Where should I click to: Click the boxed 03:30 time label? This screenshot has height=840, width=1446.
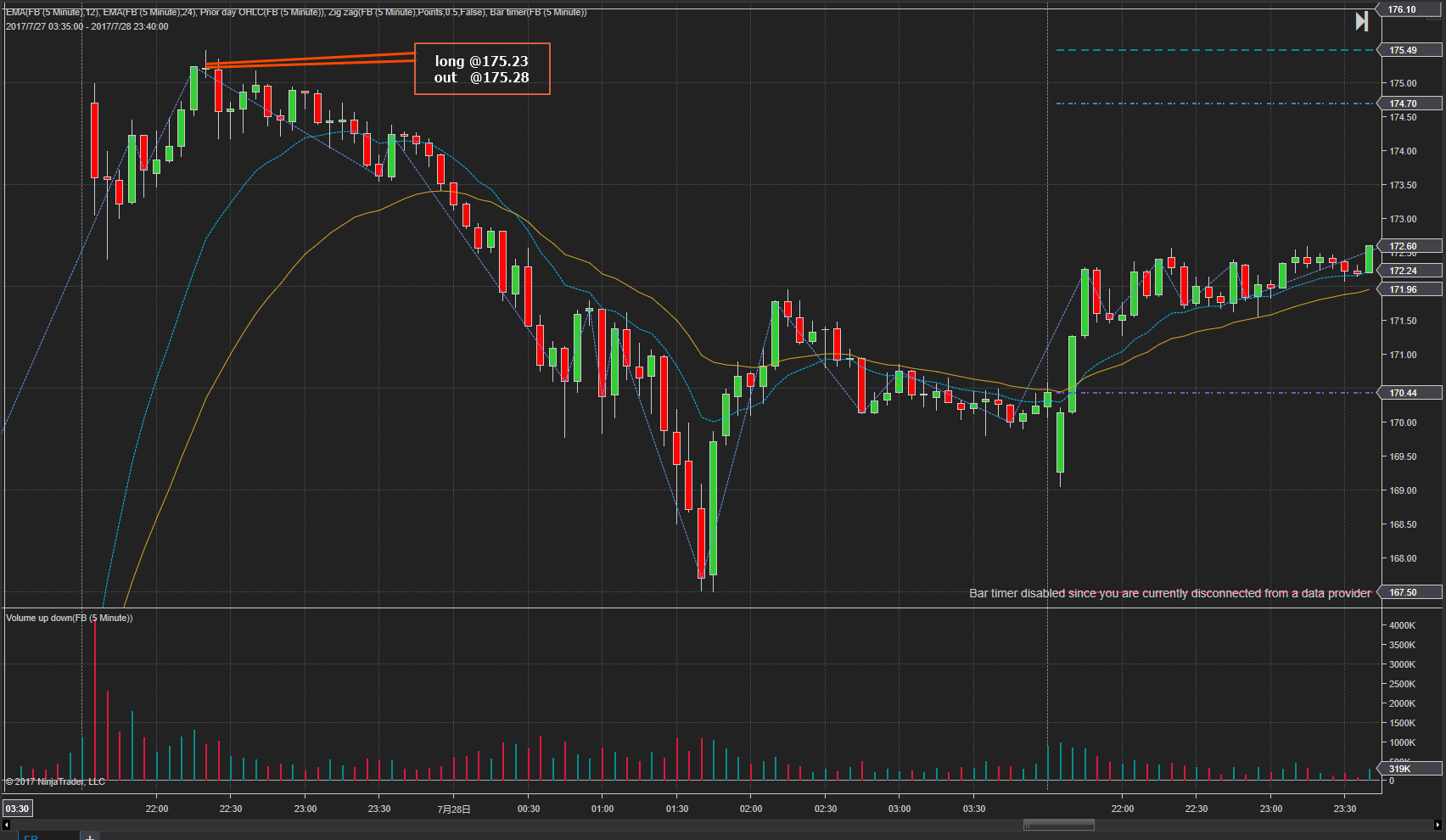(x=17, y=809)
